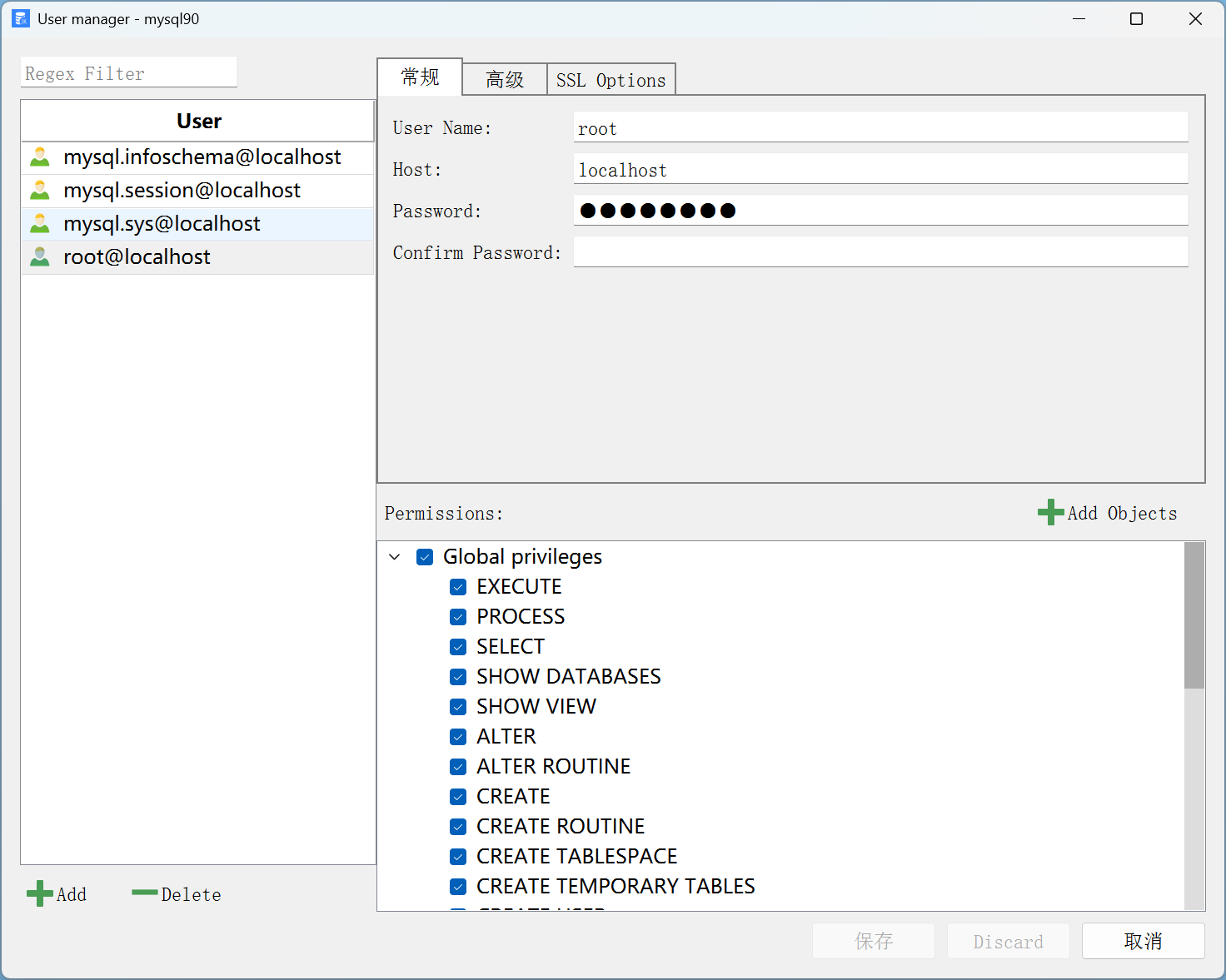Screen dimensions: 1226x980
Task: Toggle the CREATE TEMPORARY TABLES checkbox
Action: pyautogui.click(x=458, y=887)
